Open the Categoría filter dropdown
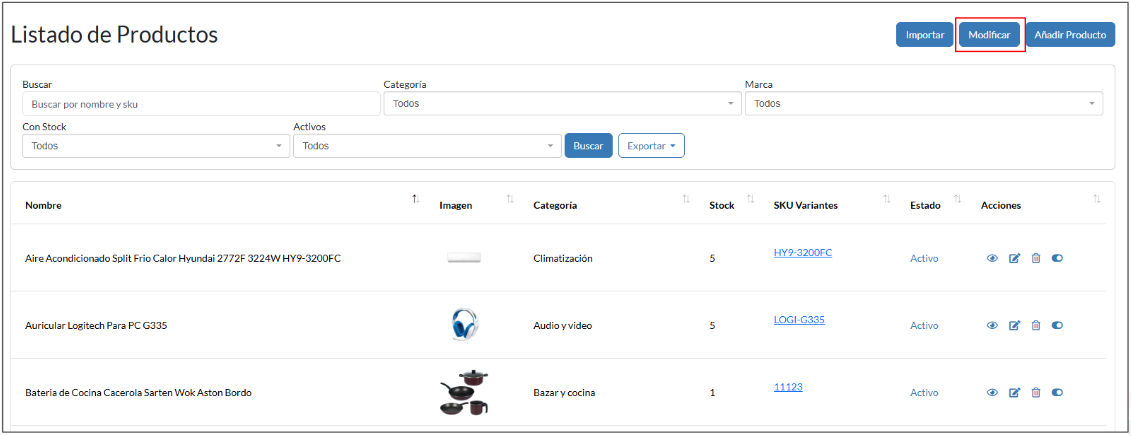Screen dimensions: 1131x436 click(x=562, y=104)
